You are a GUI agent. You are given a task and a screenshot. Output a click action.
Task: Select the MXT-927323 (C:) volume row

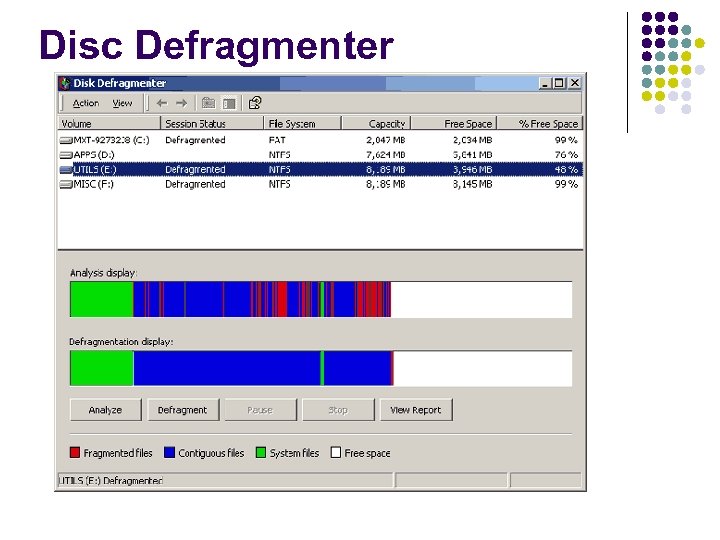coord(321,140)
